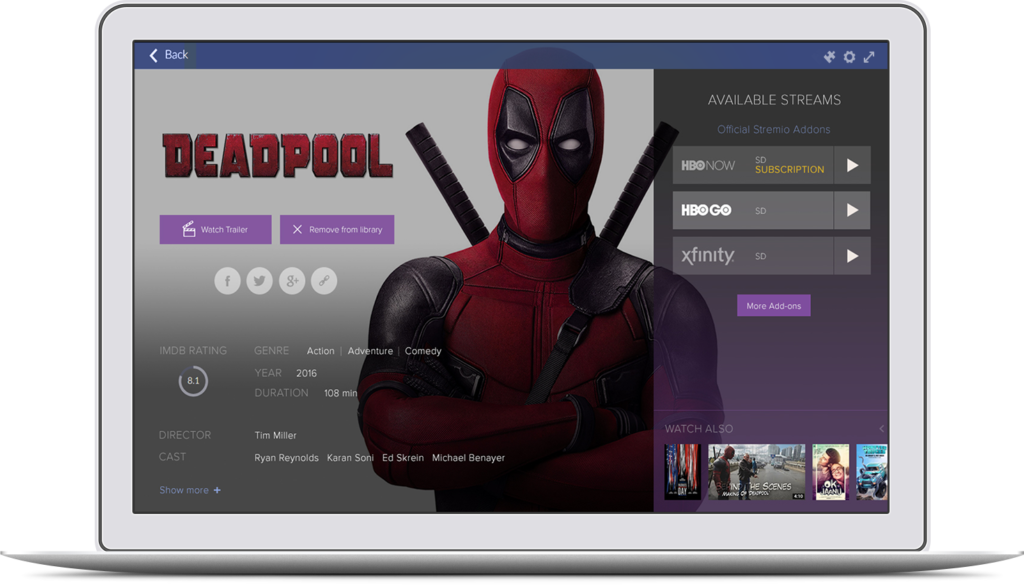1024x585 pixels.
Task: Share on Facebook
Action: pos(227,281)
